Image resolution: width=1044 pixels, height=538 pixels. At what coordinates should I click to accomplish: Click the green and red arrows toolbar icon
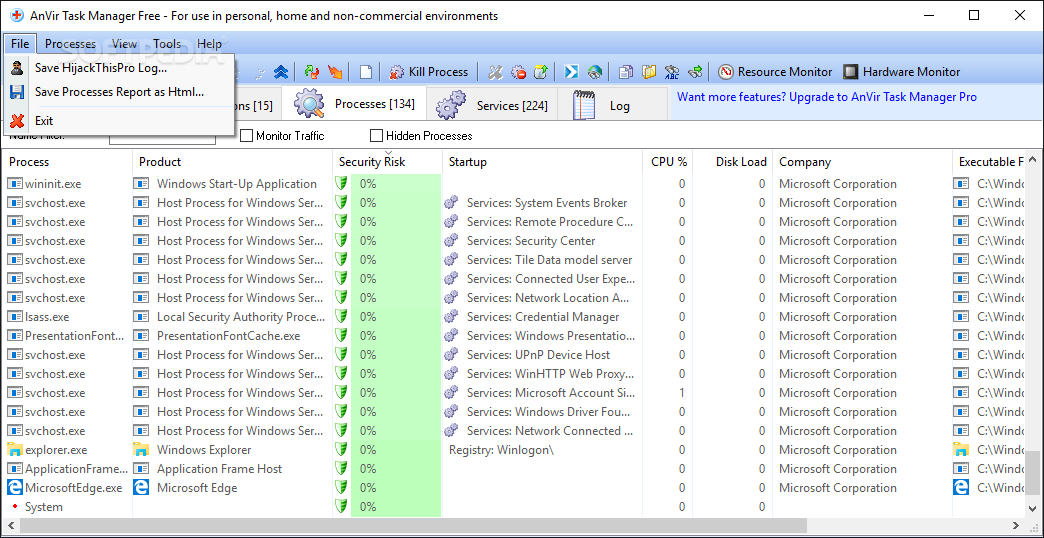click(x=311, y=72)
